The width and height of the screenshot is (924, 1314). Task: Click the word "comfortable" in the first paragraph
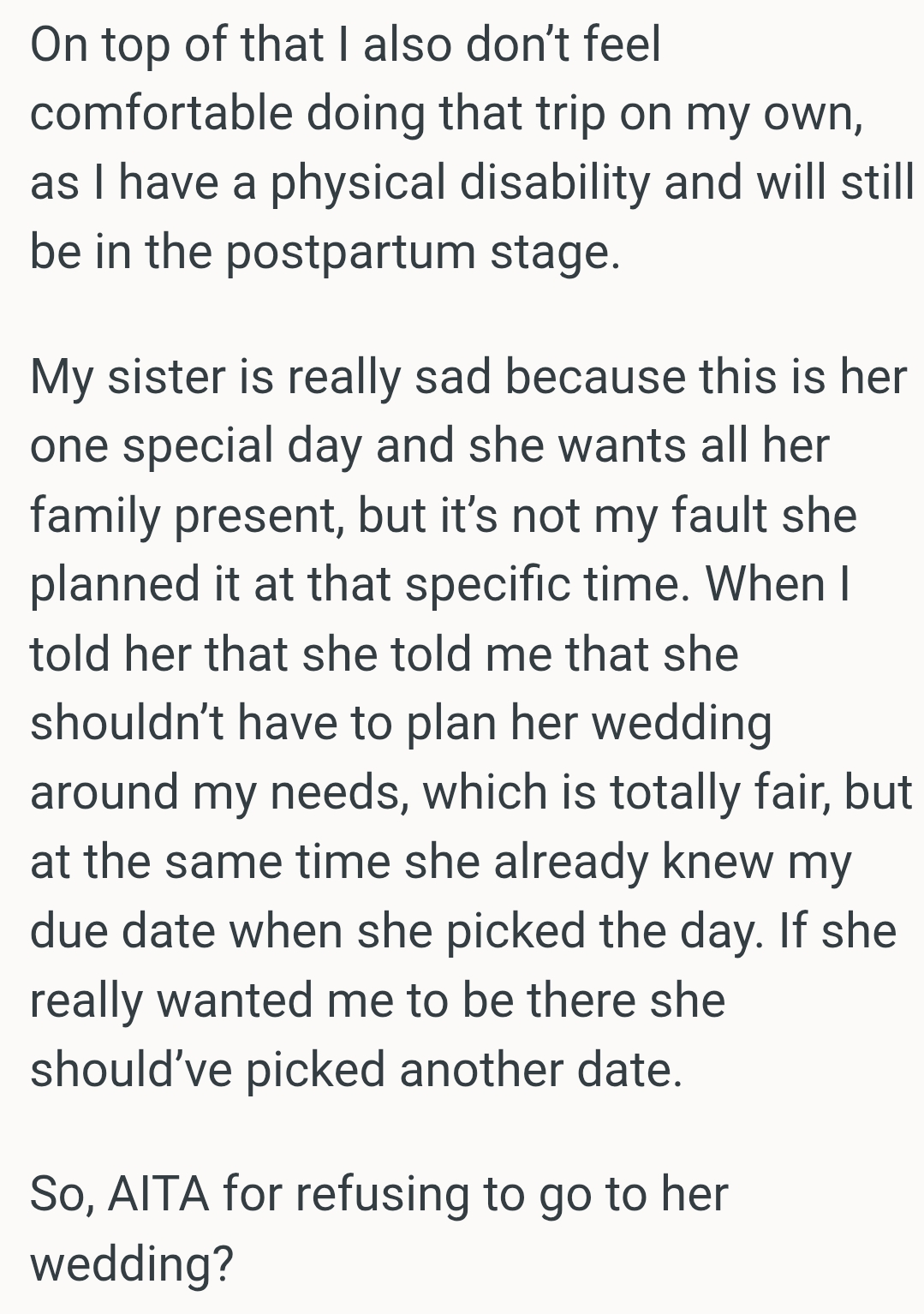tap(161, 114)
